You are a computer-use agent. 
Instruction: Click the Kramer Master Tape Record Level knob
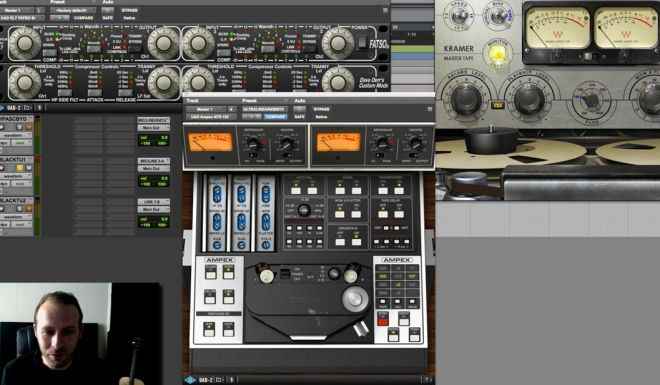[x=466, y=99]
